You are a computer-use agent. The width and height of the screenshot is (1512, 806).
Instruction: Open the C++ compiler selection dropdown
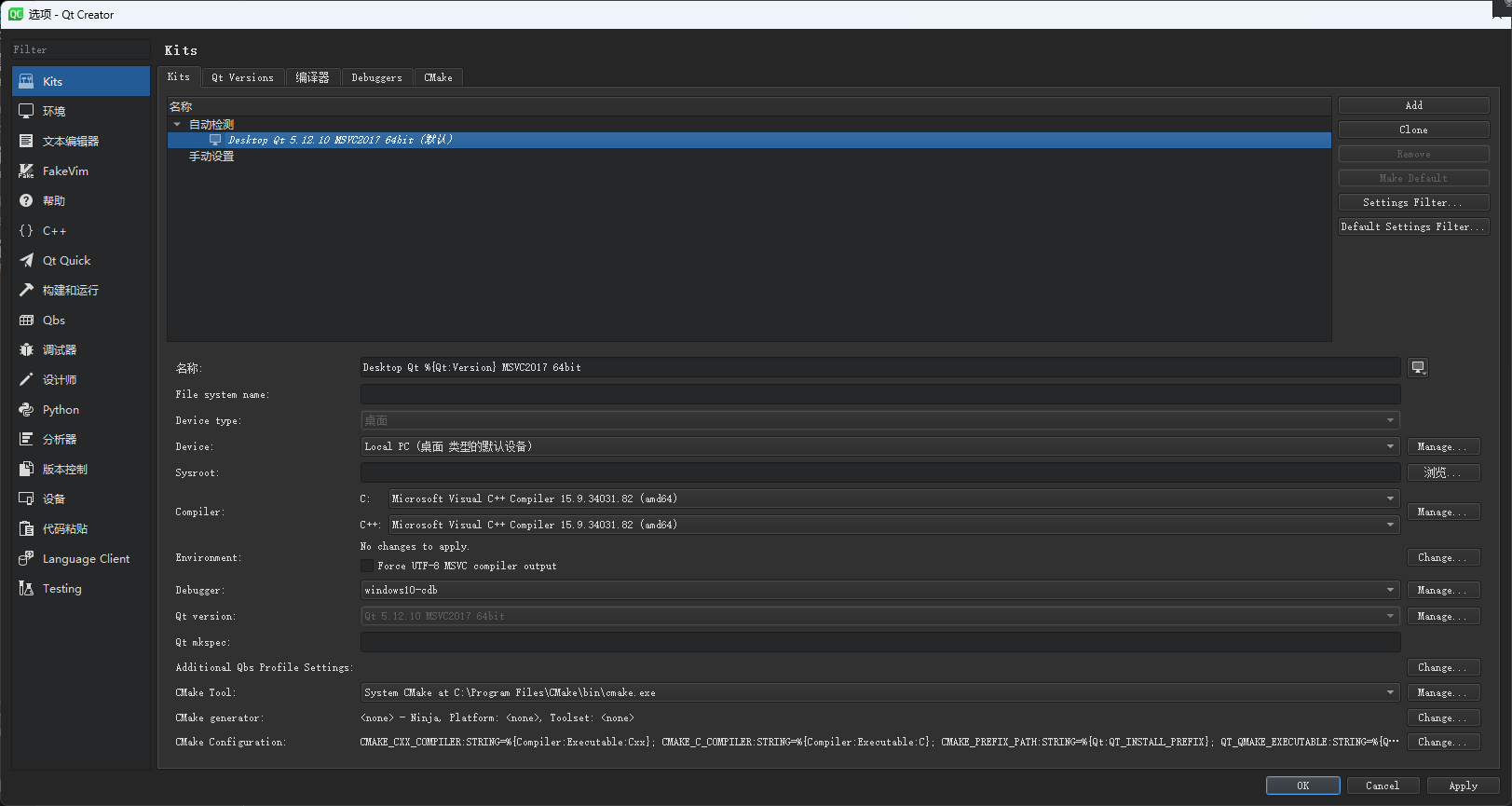click(894, 525)
